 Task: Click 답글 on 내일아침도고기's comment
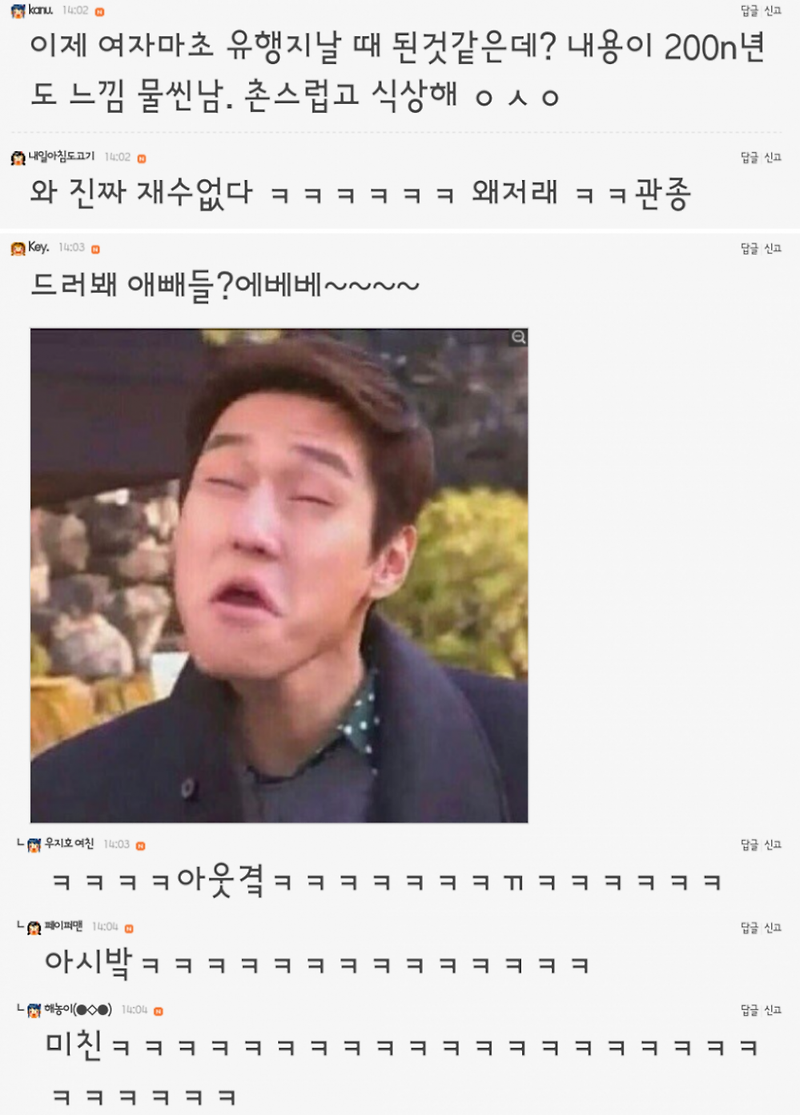[750, 157]
